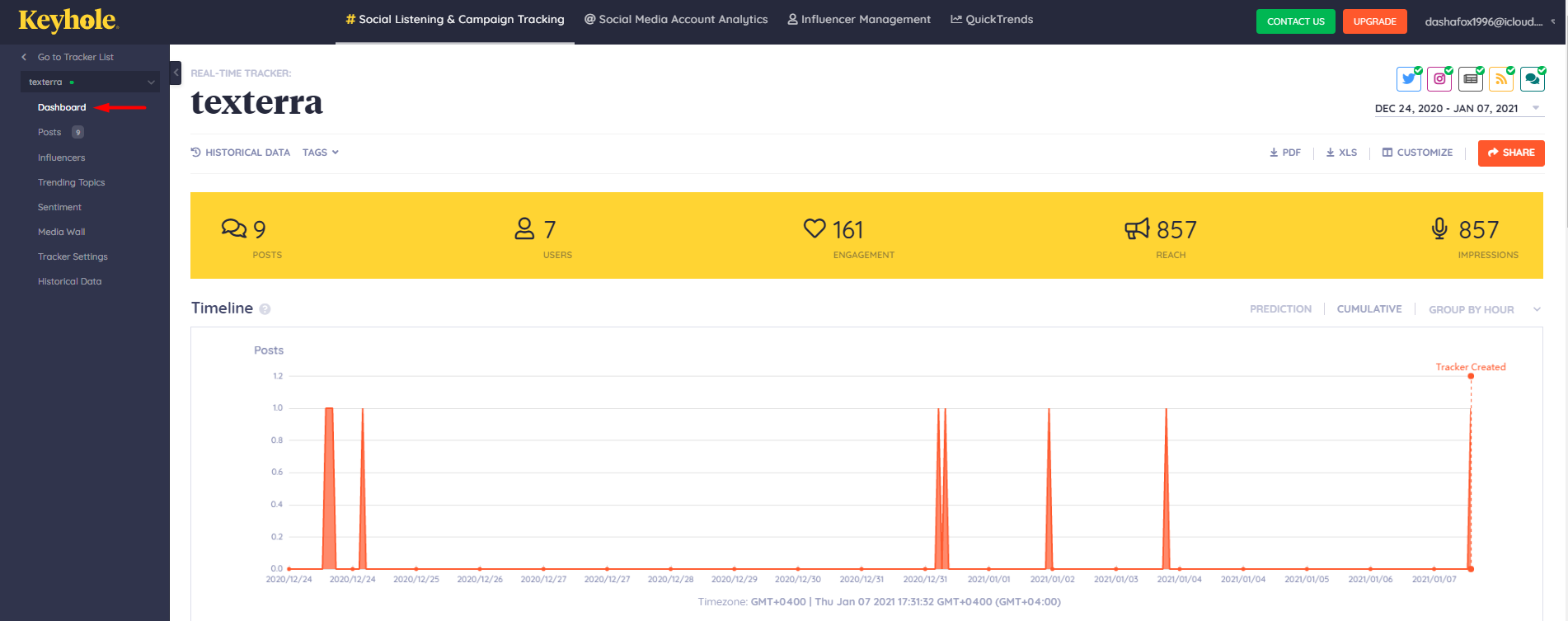Open Media Wall in the sidebar

(x=61, y=232)
